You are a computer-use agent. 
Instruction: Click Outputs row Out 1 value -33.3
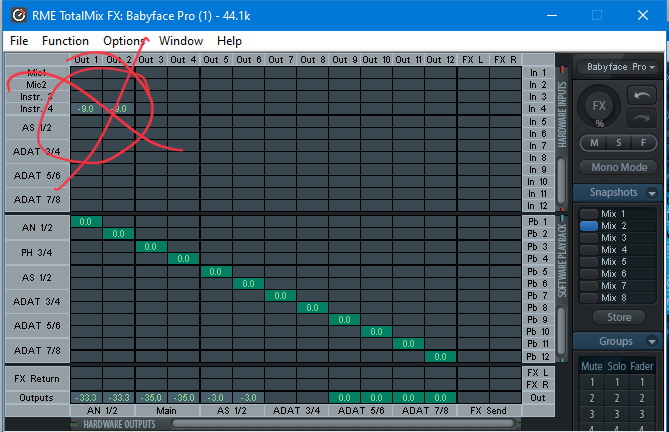(86, 397)
